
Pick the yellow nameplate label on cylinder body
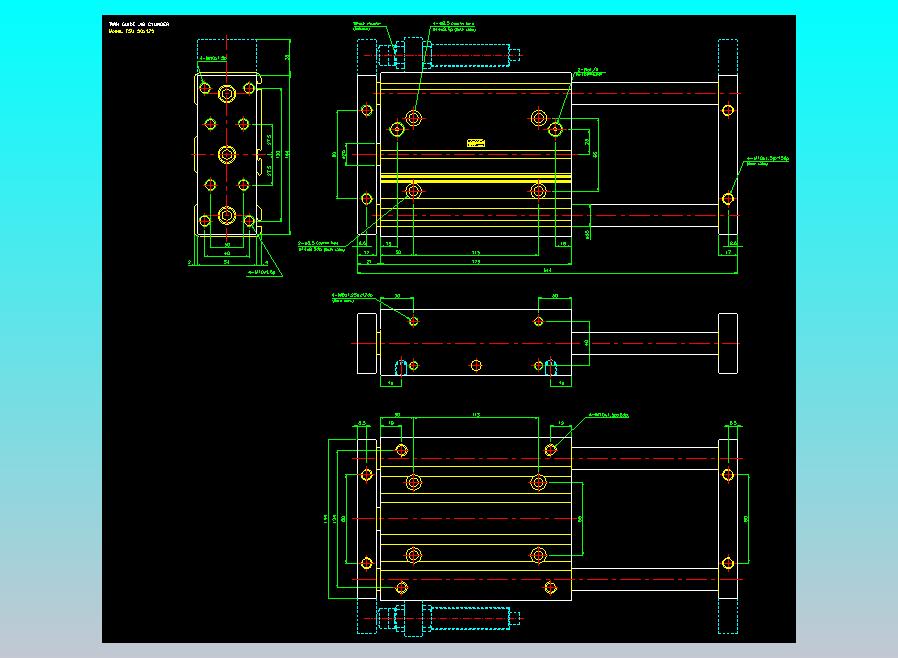(476, 143)
